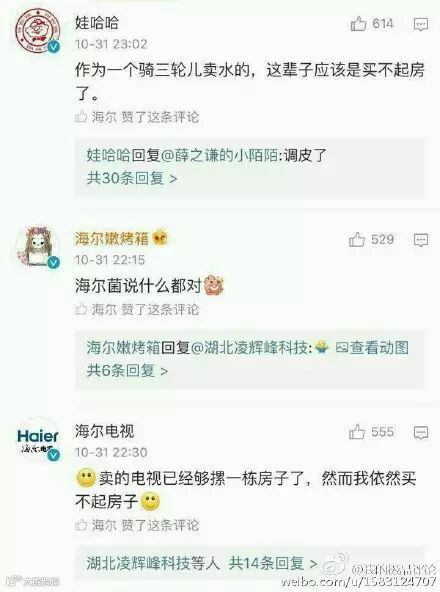440x592 pixels.
Task: Expand 共14条回复 replies
Action: click(x=273, y=563)
